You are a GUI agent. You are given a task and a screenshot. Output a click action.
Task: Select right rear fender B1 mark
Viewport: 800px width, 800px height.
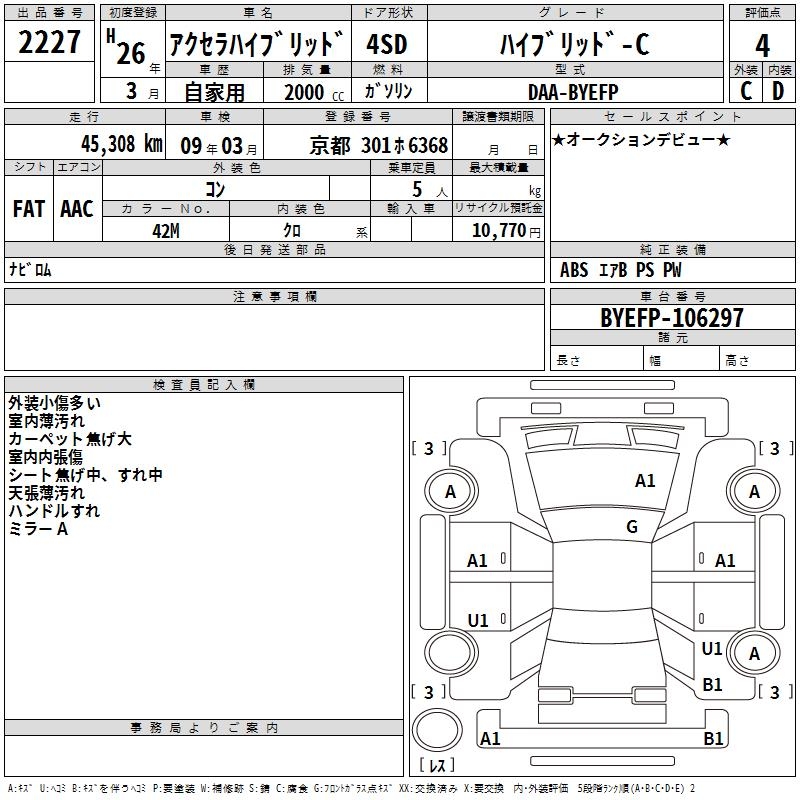pyautogui.click(x=712, y=684)
